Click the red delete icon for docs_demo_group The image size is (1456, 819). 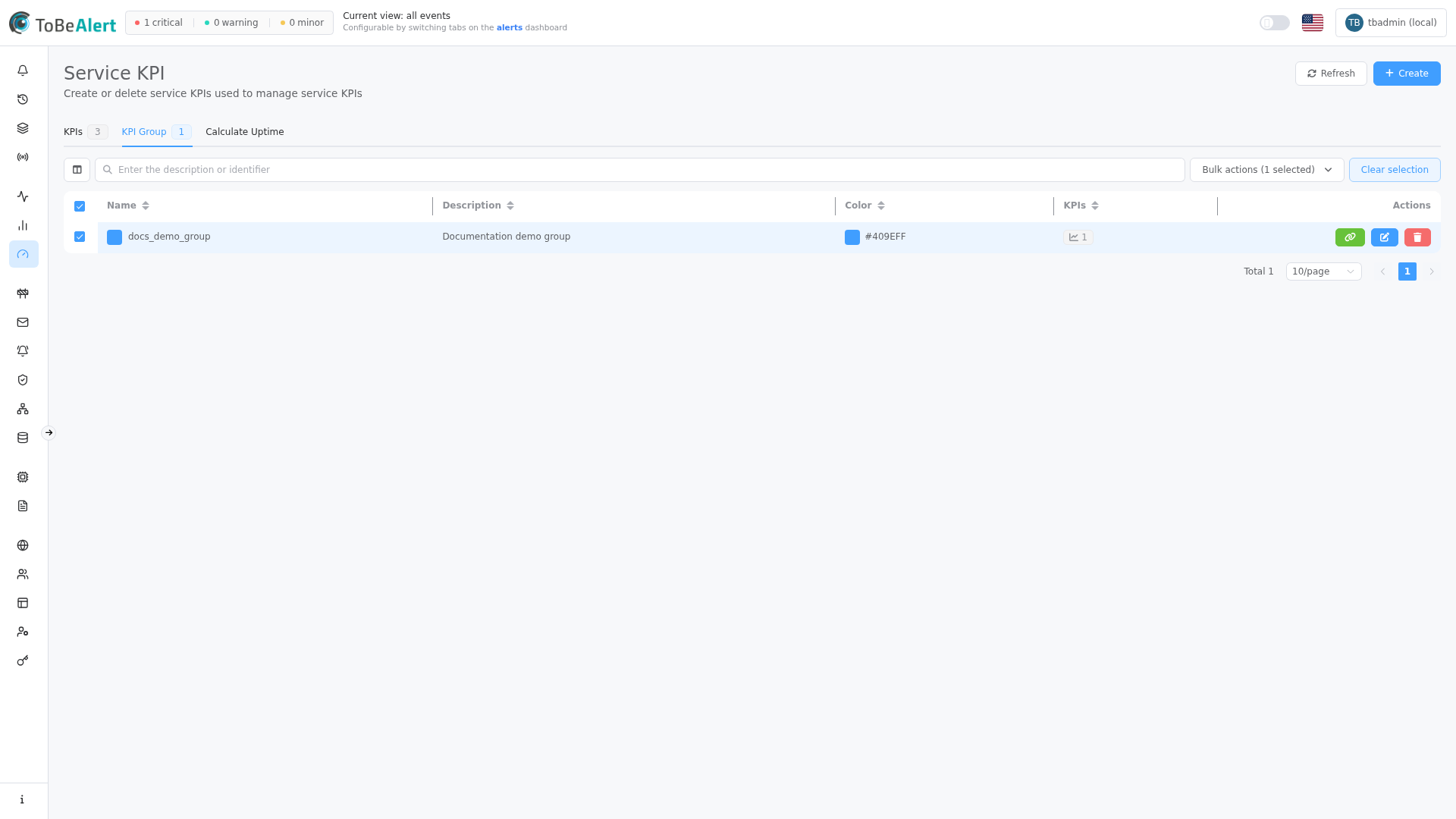pos(1417,237)
